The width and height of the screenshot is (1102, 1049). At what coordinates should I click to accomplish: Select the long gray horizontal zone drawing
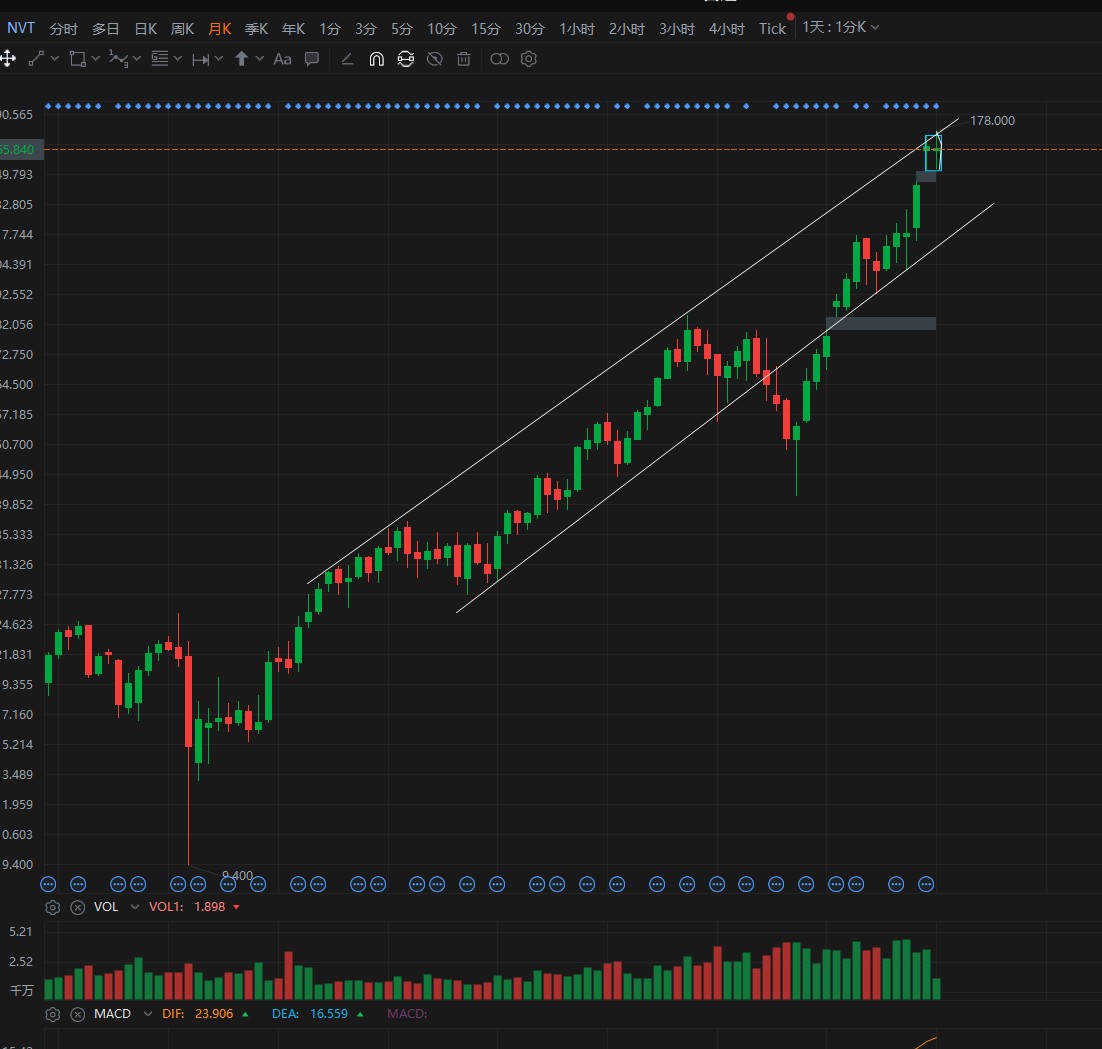(x=881, y=323)
